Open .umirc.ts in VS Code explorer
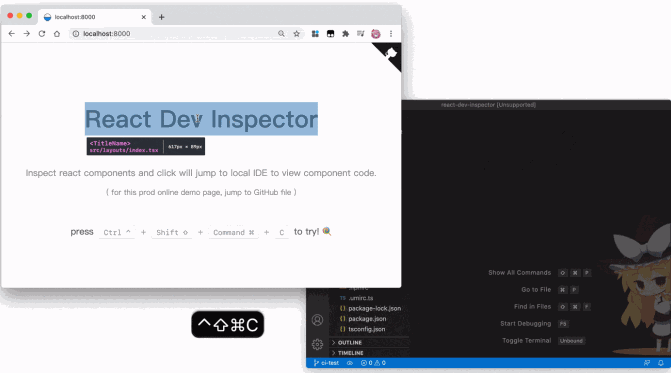This screenshot has width=671, height=373. (360, 298)
